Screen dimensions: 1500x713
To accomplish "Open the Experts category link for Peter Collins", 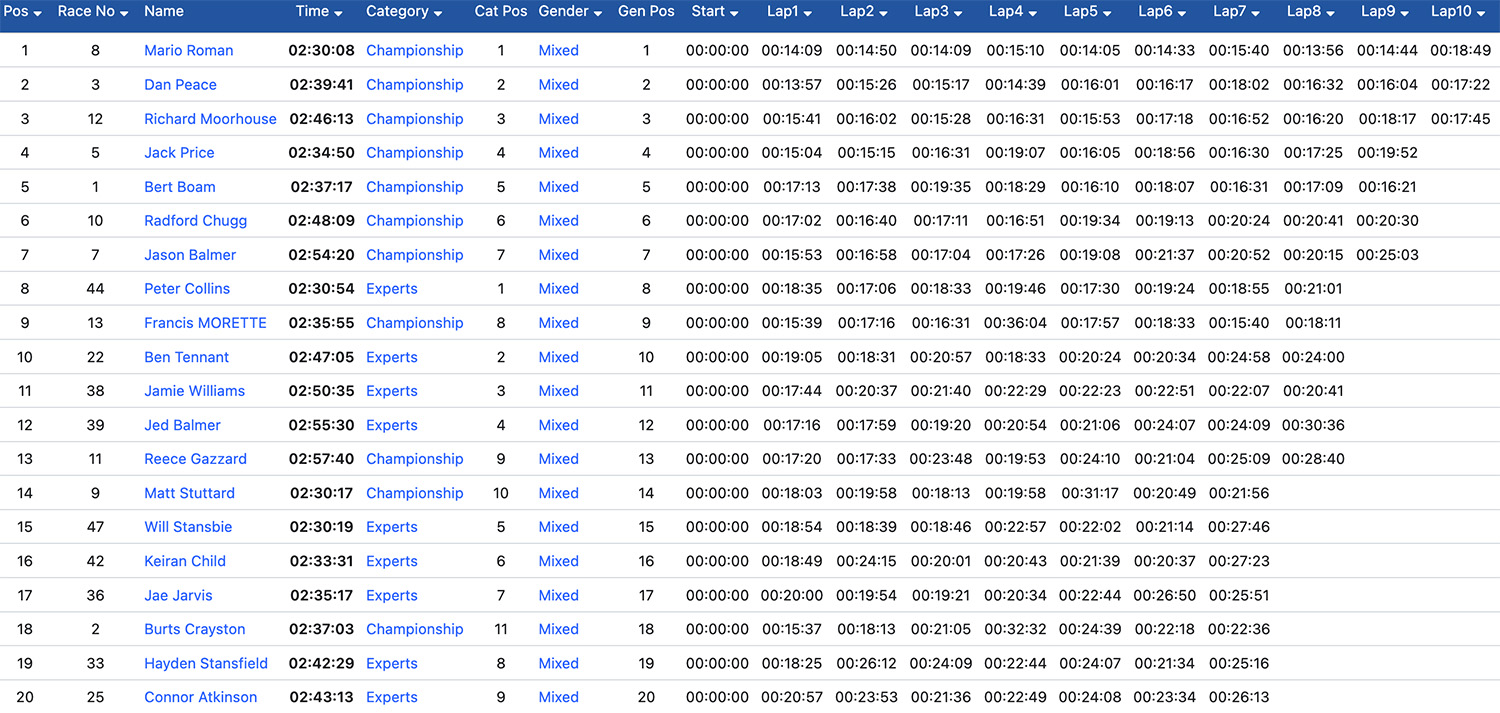I will coord(391,288).
